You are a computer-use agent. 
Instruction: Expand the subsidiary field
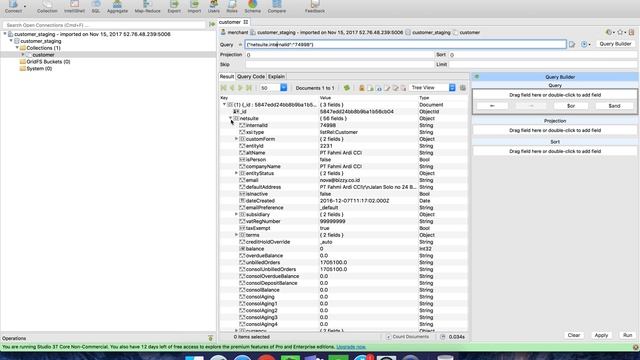[236, 214]
